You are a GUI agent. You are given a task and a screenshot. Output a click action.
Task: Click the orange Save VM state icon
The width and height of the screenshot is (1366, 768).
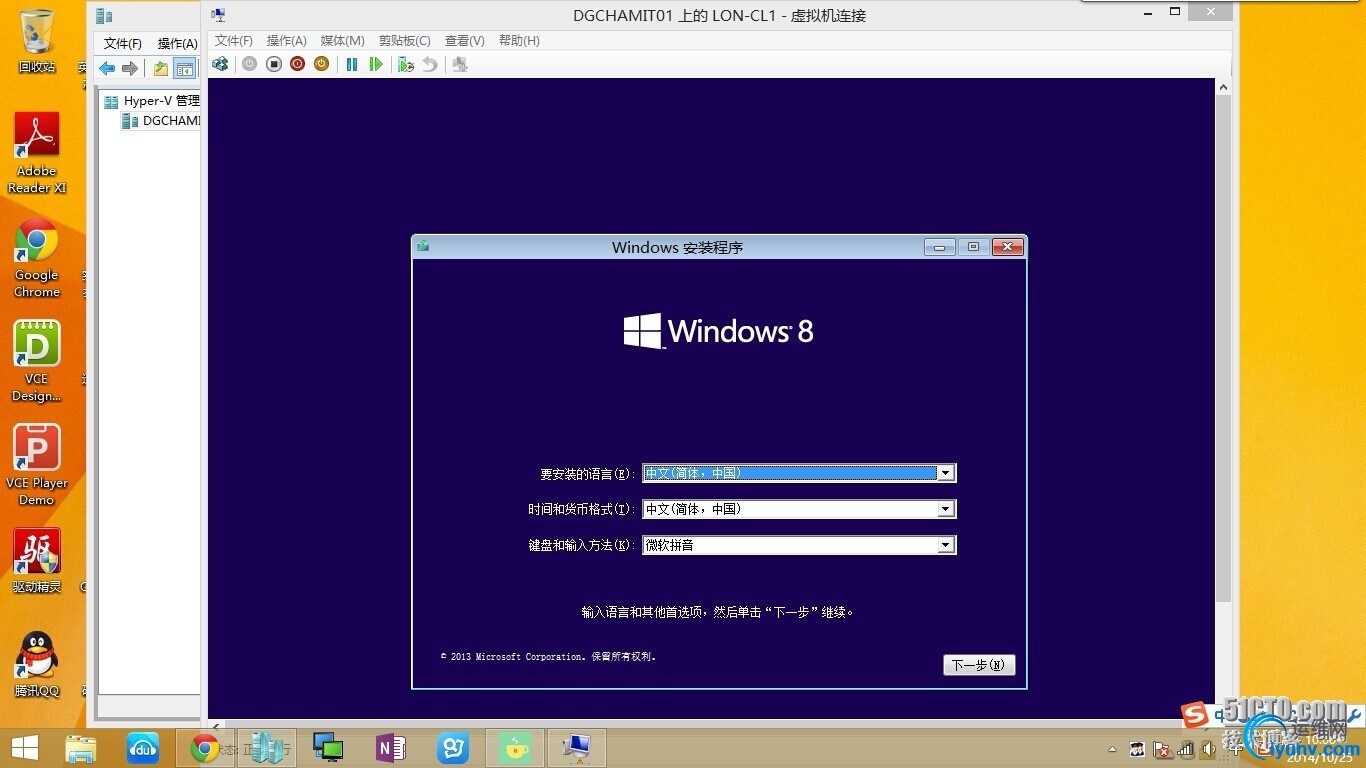[321, 64]
